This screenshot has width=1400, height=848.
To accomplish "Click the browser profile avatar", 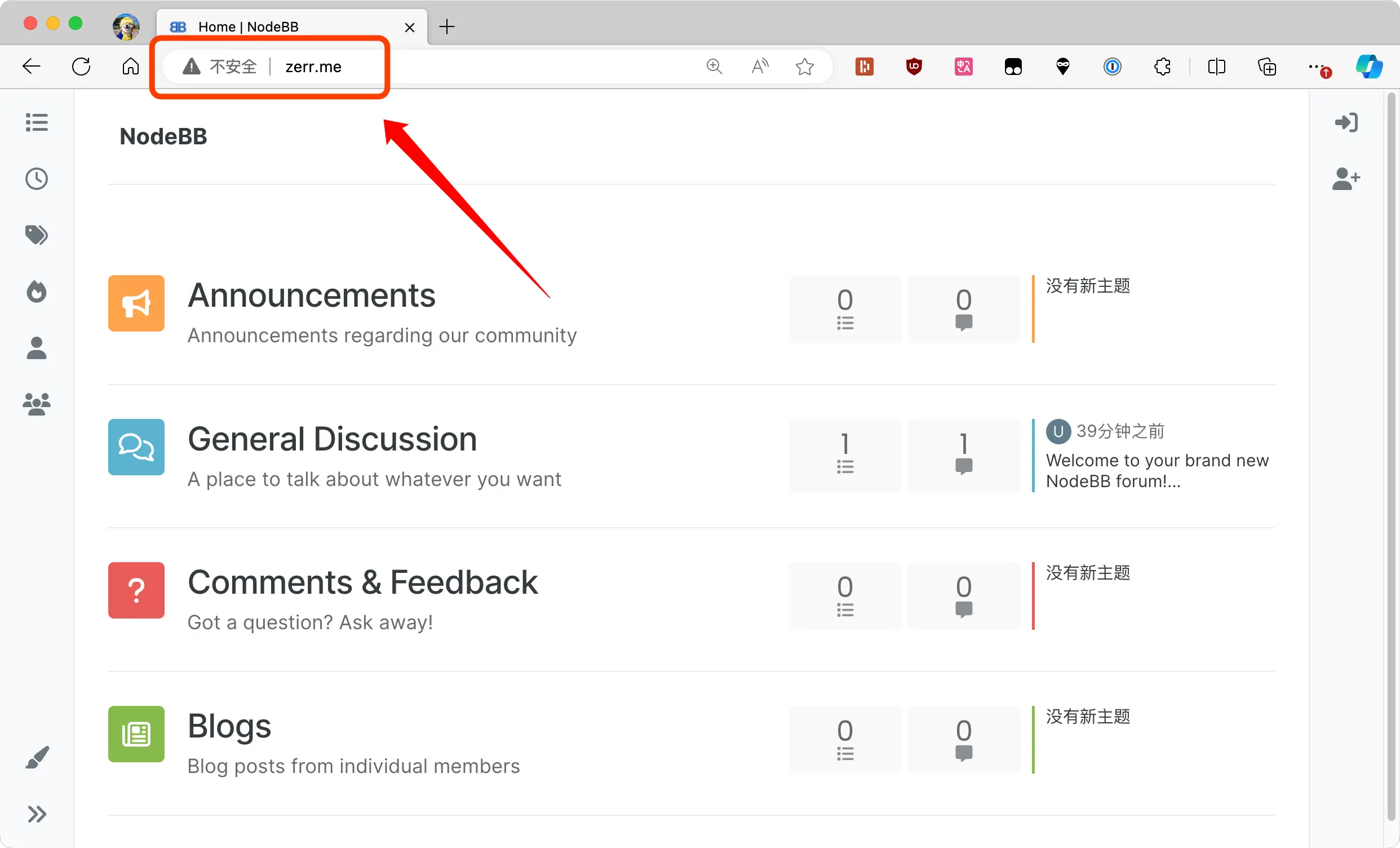I will [126, 26].
